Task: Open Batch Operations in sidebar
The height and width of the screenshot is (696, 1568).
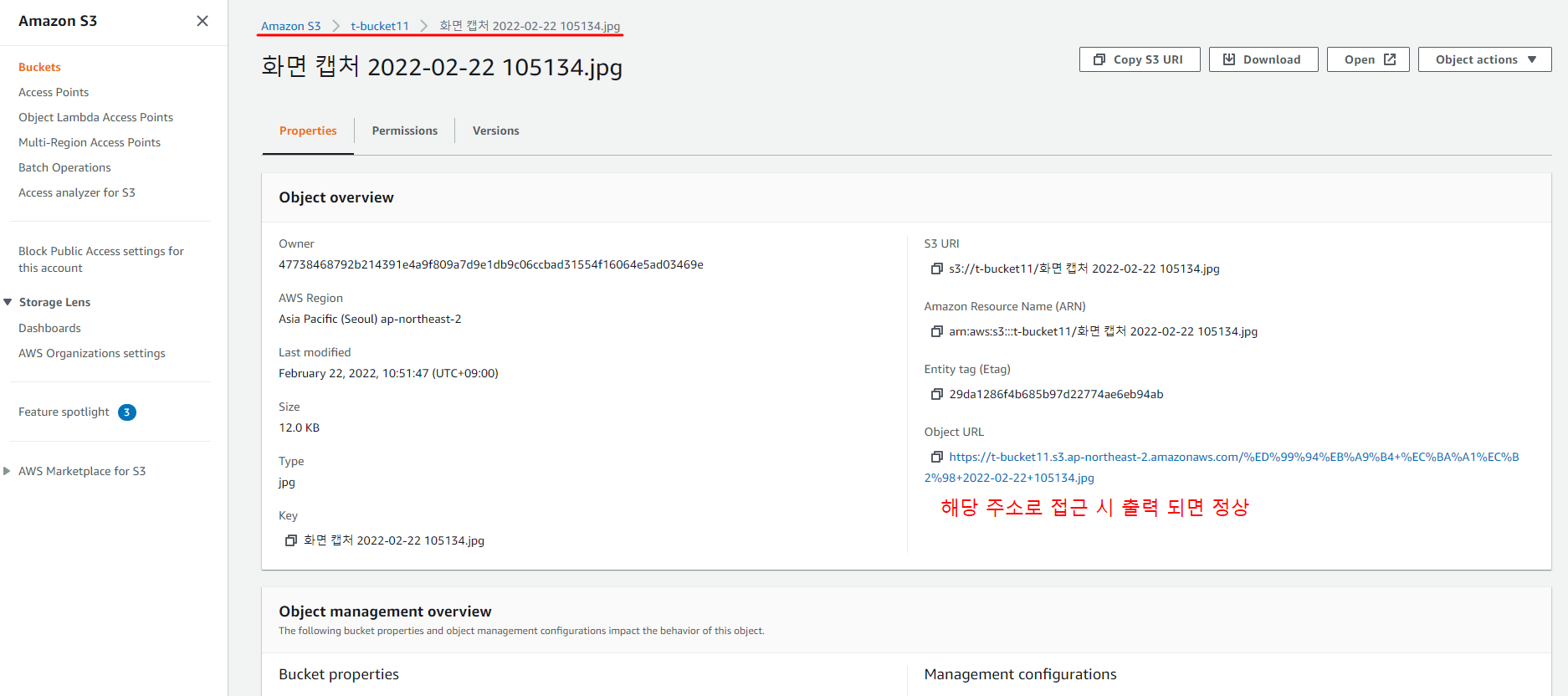Action: tap(64, 167)
